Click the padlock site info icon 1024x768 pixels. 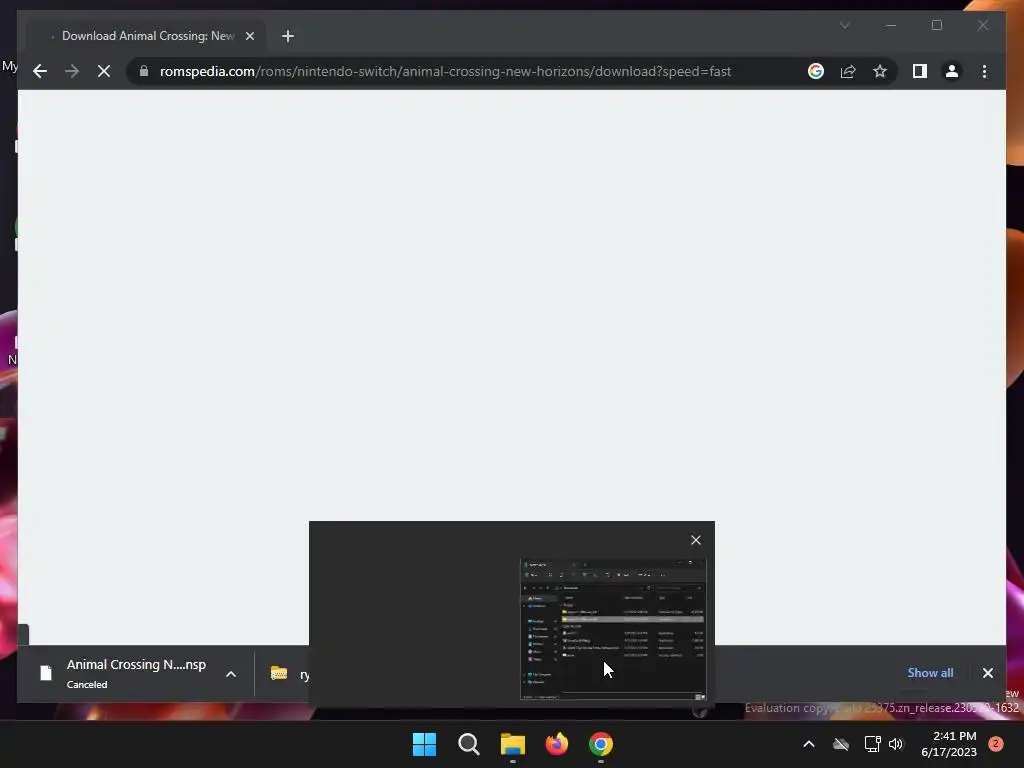coord(144,71)
